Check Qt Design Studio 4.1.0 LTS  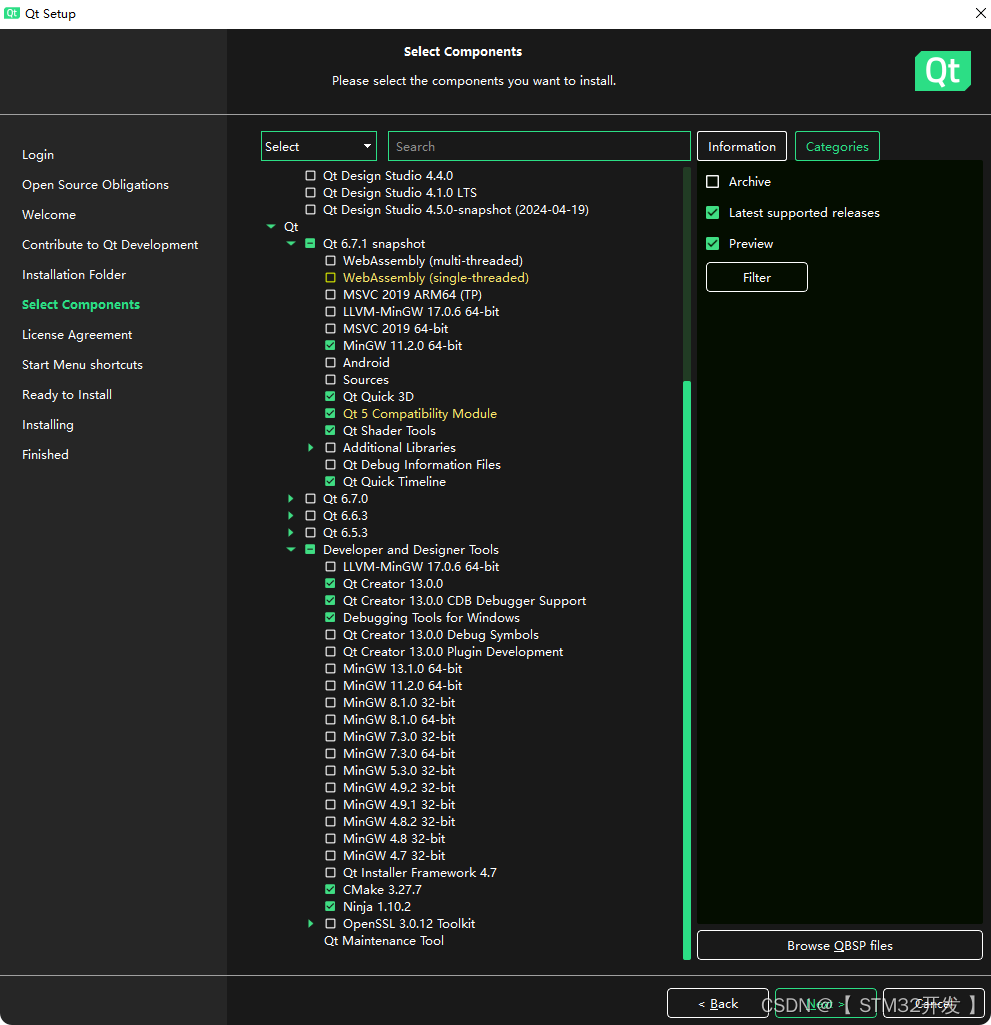pos(311,193)
